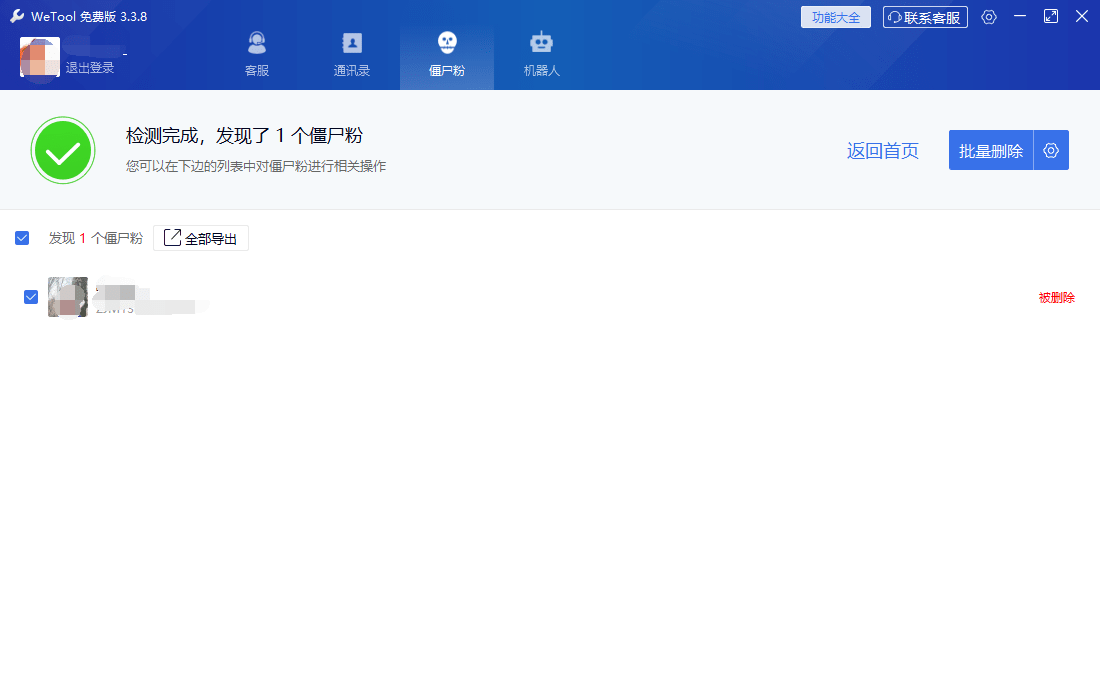1100x700 pixels.
Task: Click the WeTool wrench logo icon
Action: [x=18, y=16]
